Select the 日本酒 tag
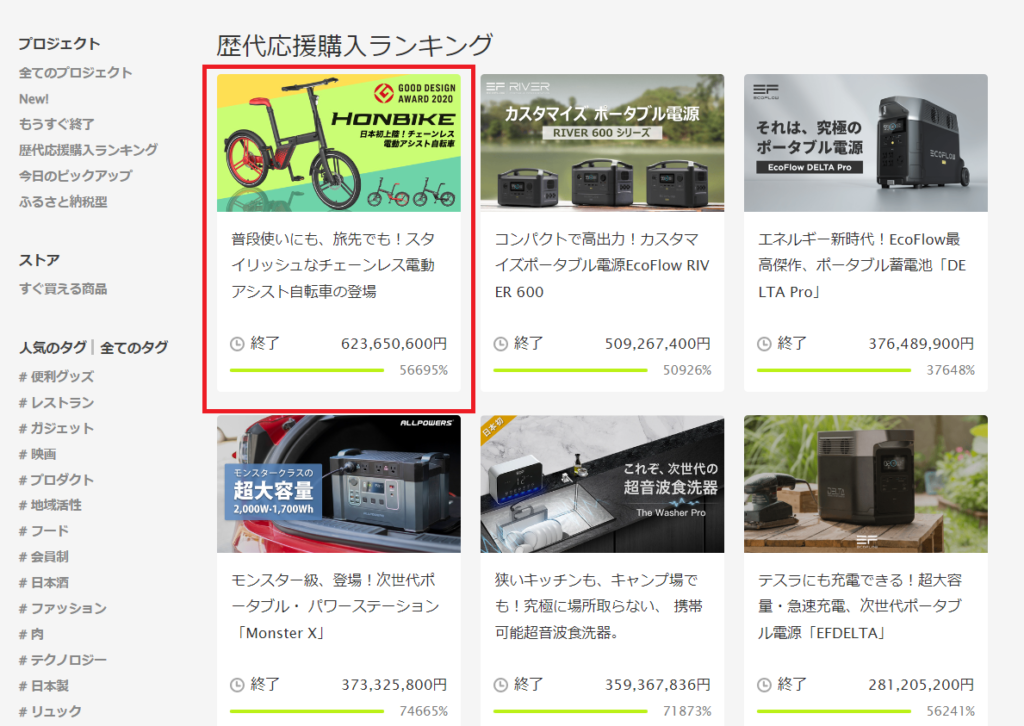This screenshot has height=726, width=1024. point(44,582)
